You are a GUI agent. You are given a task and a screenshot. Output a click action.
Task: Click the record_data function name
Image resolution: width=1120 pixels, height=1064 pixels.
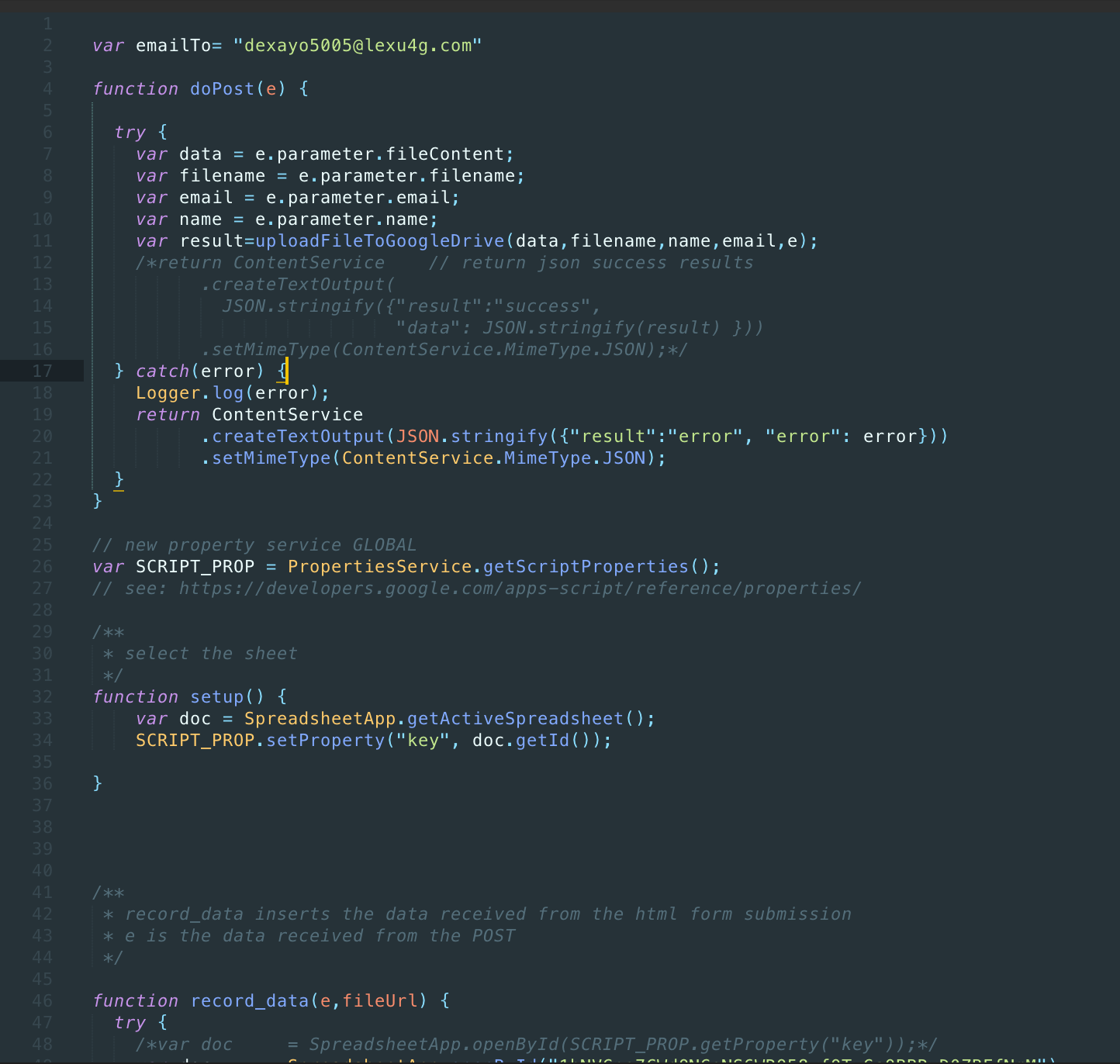coord(249,1001)
